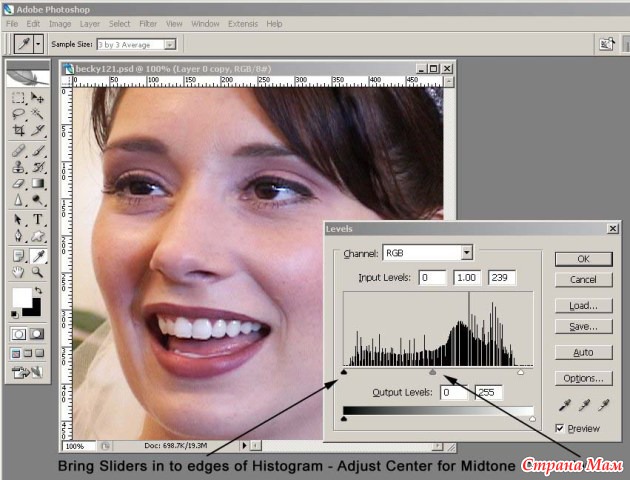Select the Hand tool
The width and height of the screenshot is (630, 480).
pos(18,271)
